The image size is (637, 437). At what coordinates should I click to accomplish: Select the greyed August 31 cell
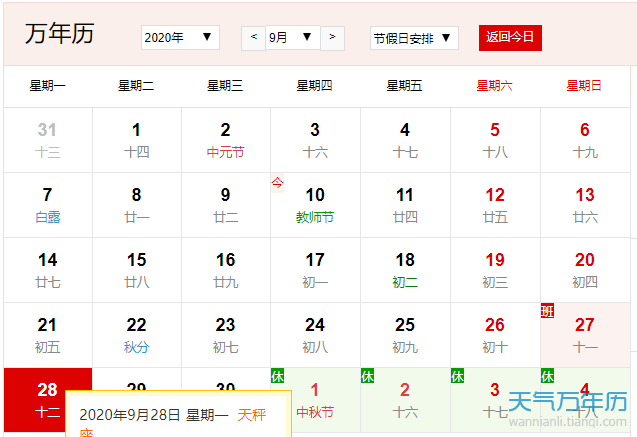click(48, 140)
